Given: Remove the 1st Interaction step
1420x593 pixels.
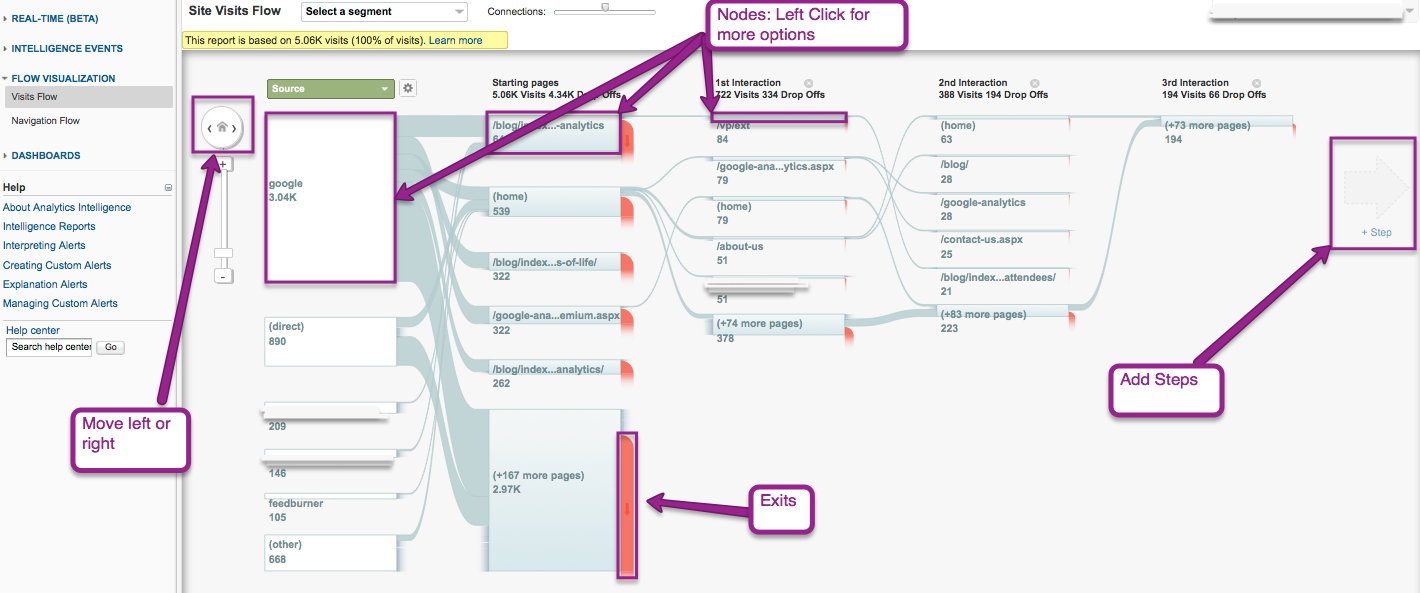Looking at the screenshot, I should (808, 83).
